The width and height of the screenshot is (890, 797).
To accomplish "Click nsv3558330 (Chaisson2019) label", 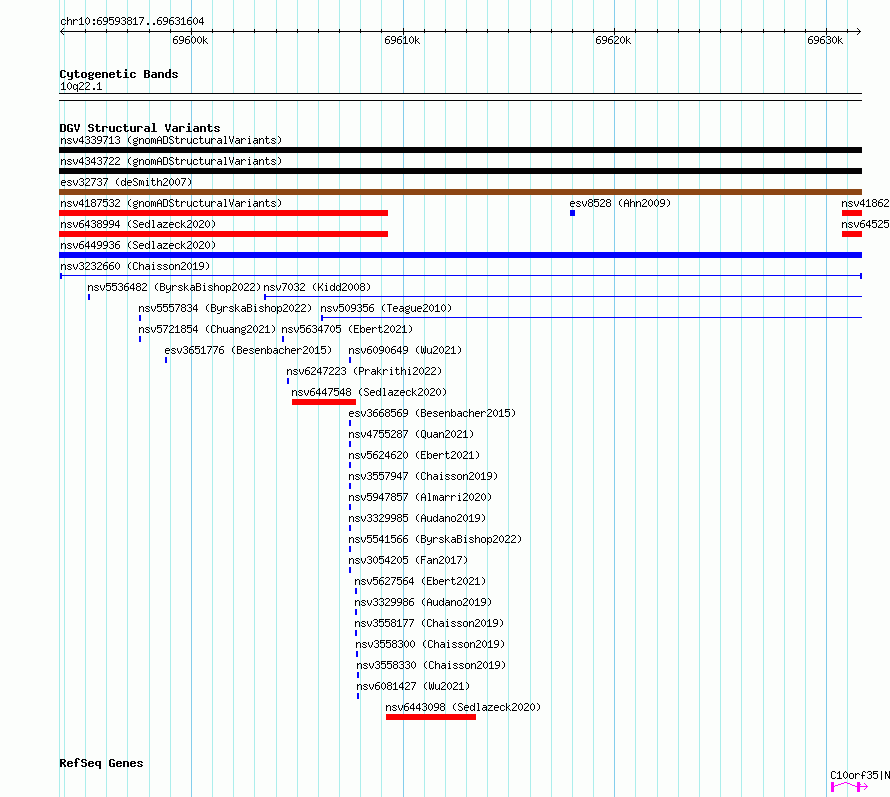I will tap(431, 665).
